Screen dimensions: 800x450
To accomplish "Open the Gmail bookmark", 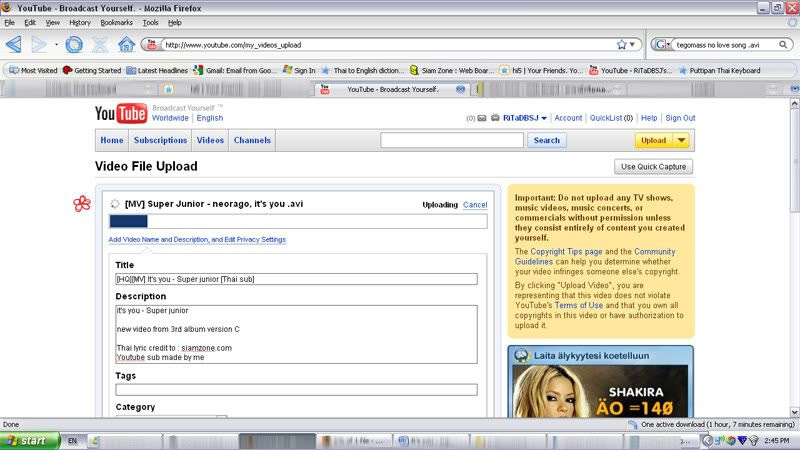I will (x=235, y=70).
